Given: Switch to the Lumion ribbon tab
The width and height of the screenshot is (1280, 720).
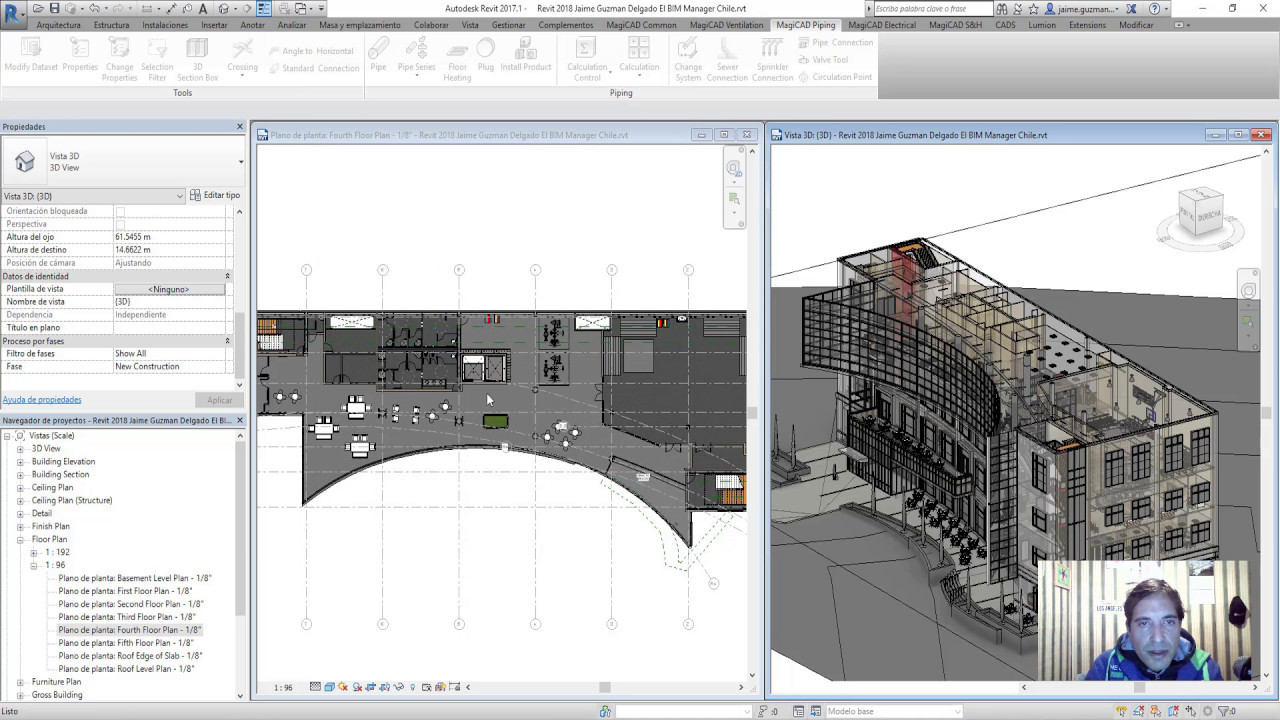Looking at the screenshot, I should coord(1041,25).
